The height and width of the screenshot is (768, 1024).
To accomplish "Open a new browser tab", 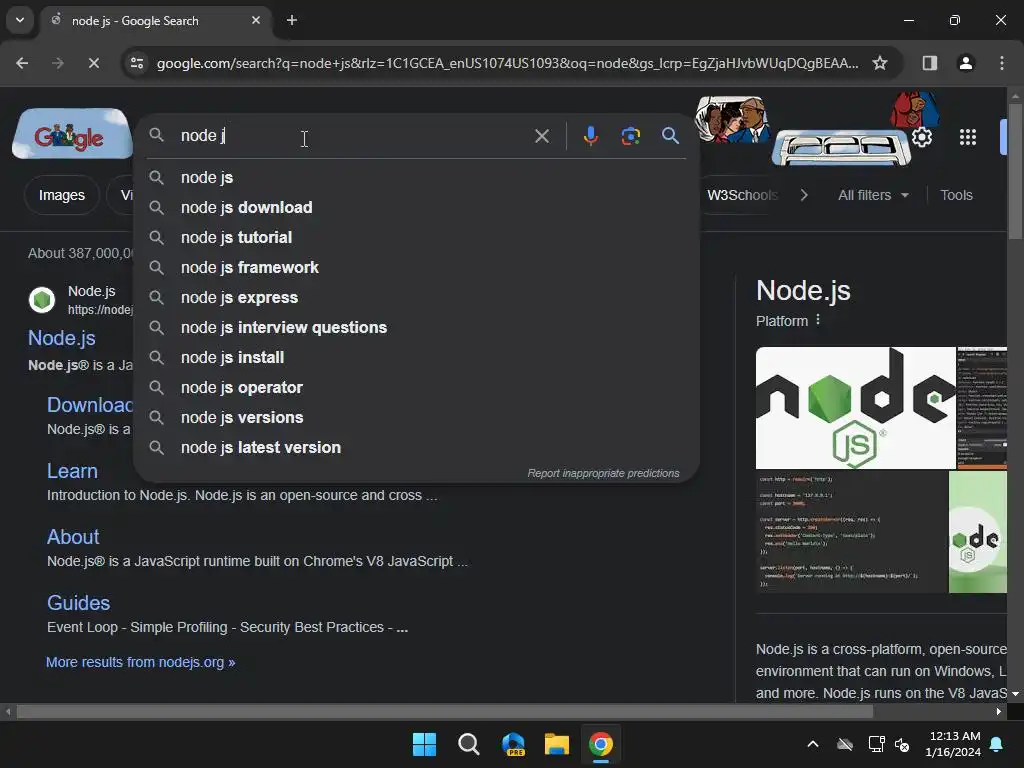I will 292,20.
